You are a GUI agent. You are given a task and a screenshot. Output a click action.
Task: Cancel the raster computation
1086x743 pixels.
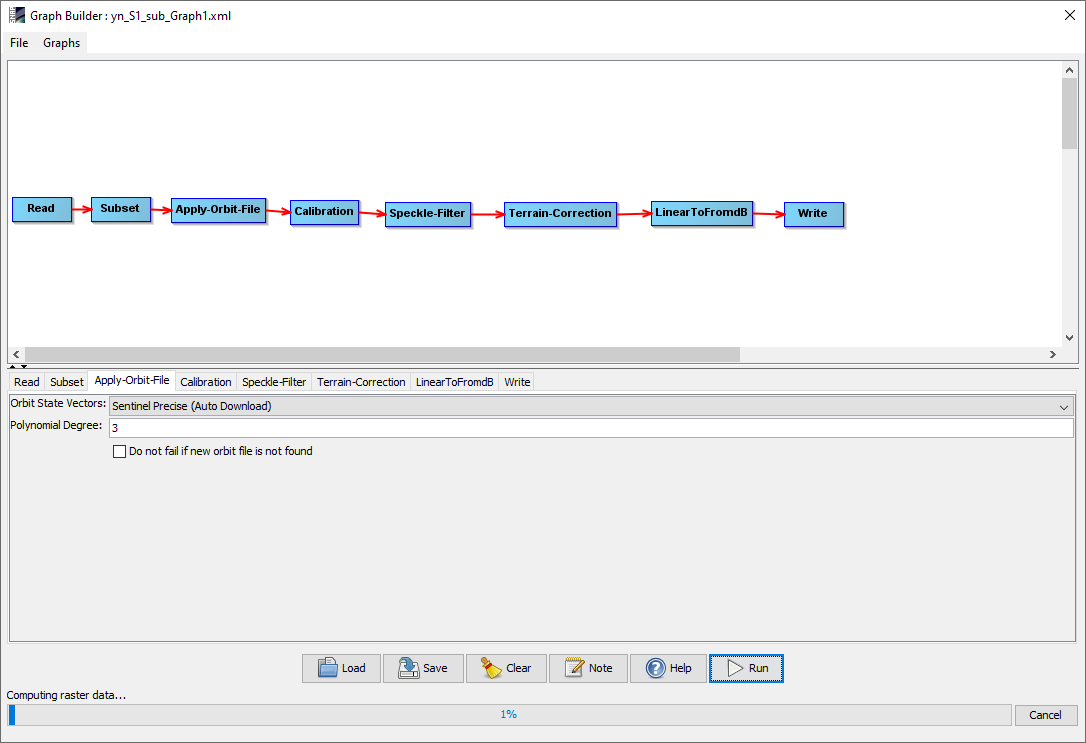coord(1045,715)
